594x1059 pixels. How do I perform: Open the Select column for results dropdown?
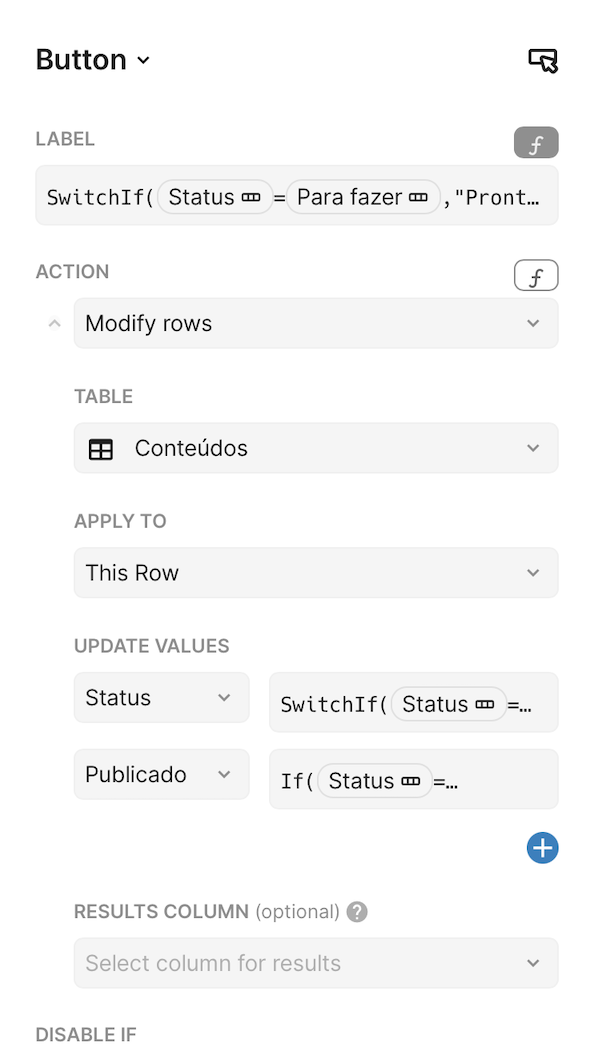(x=316, y=963)
